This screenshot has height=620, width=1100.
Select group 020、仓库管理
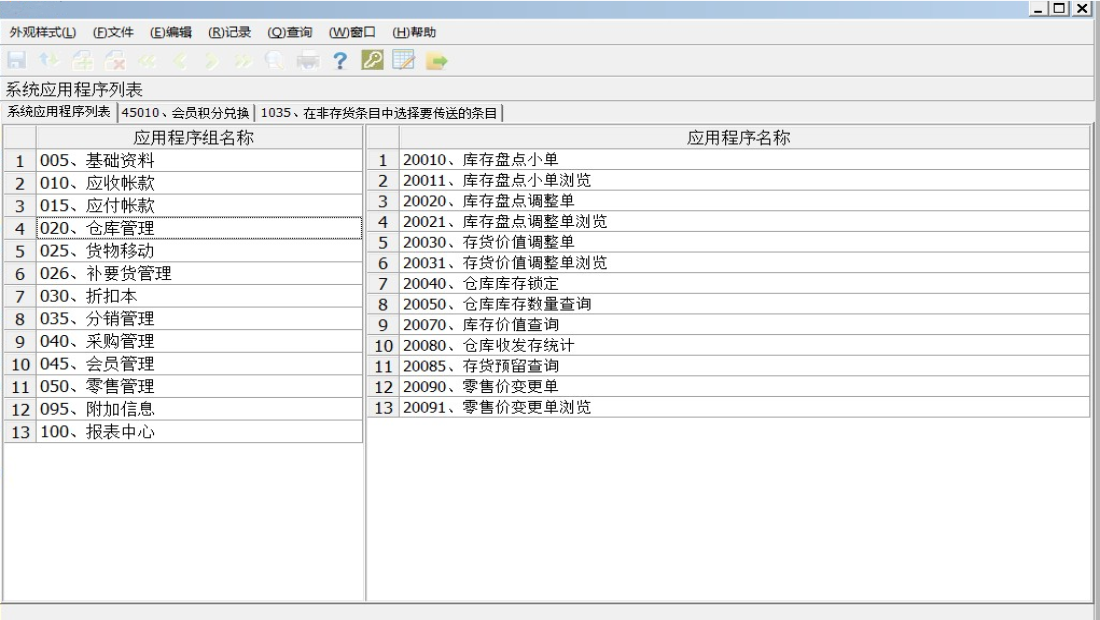click(x=199, y=228)
